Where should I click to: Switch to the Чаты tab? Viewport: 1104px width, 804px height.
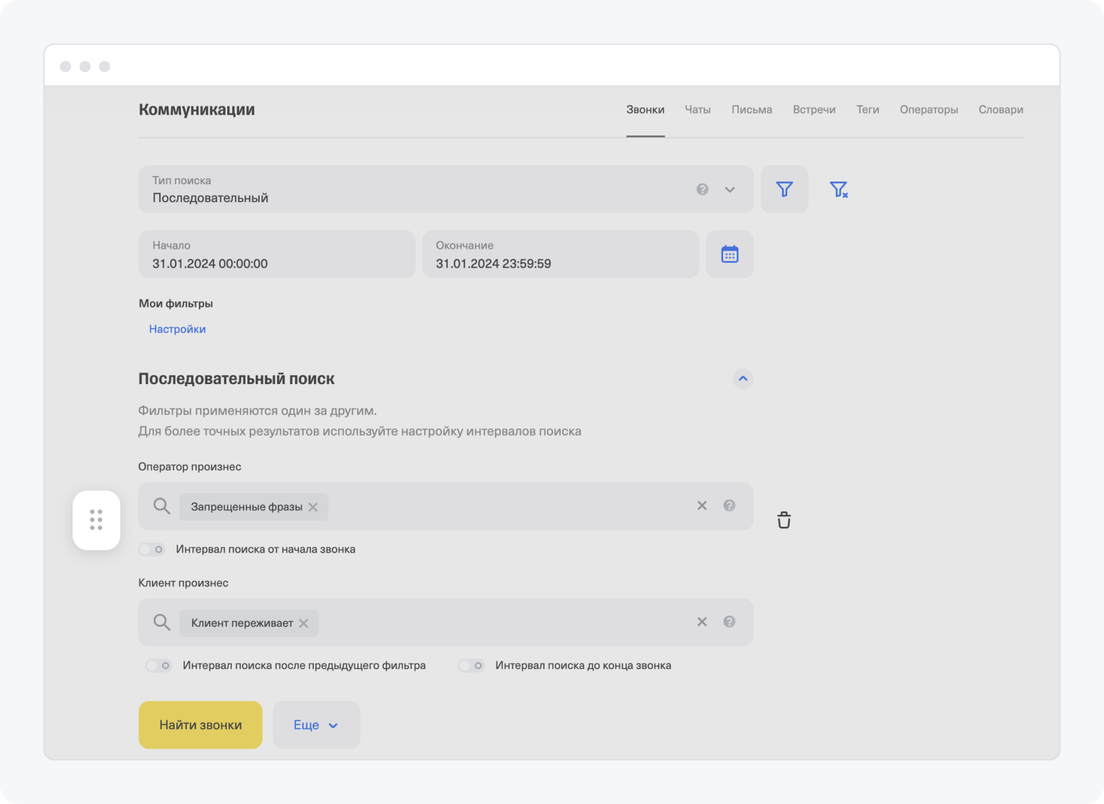[698, 110]
